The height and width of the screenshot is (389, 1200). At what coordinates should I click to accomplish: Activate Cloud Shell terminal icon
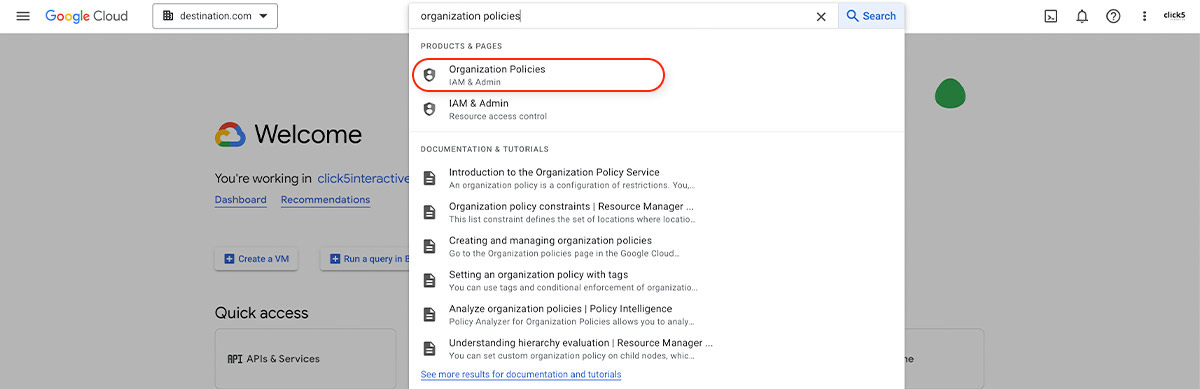[x=1051, y=16]
